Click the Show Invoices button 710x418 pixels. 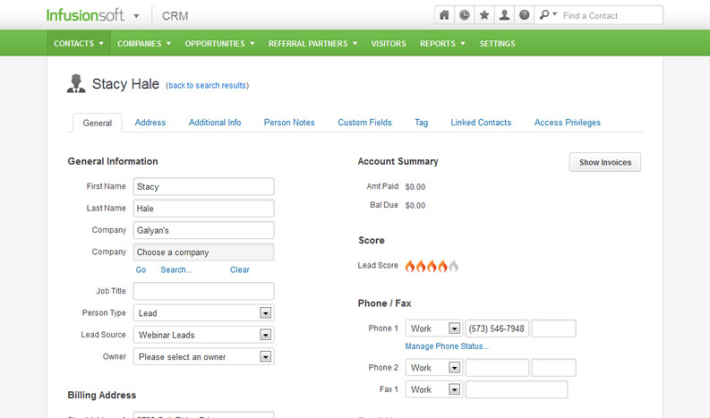pyautogui.click(x=605, y=162)
